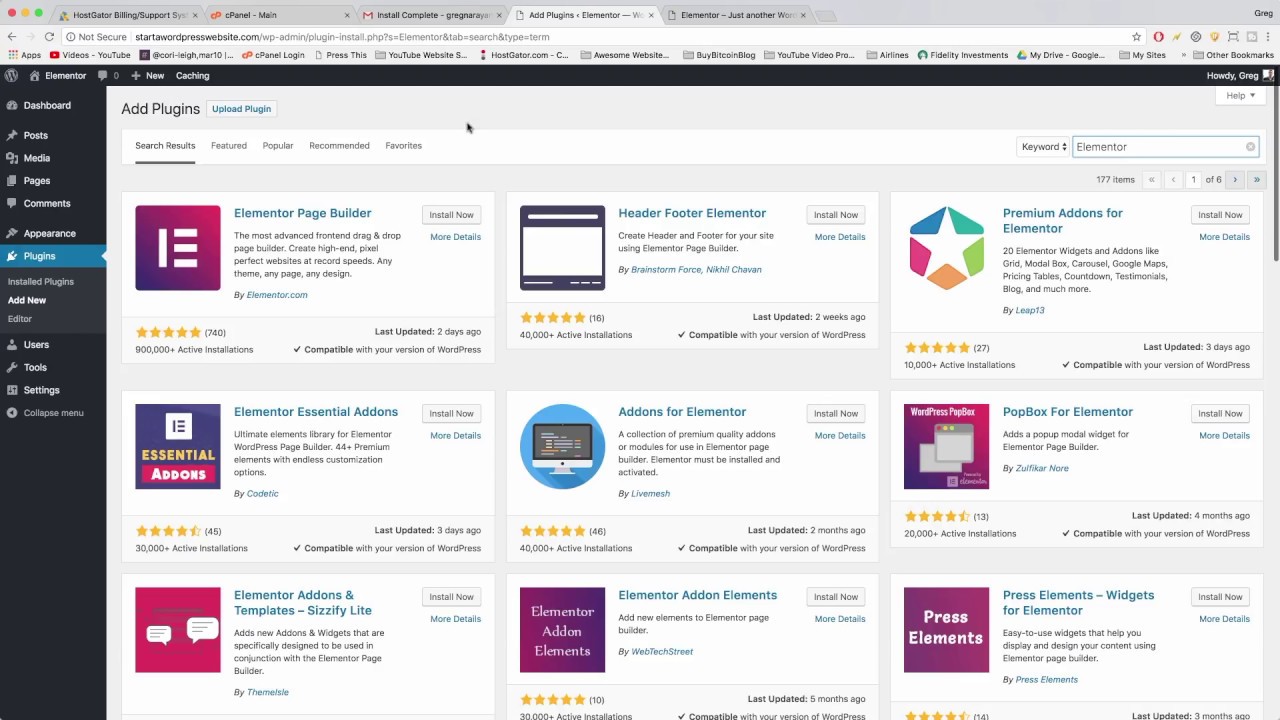Click the current page number field
1280x720 pixels.
click(1193, 180)
